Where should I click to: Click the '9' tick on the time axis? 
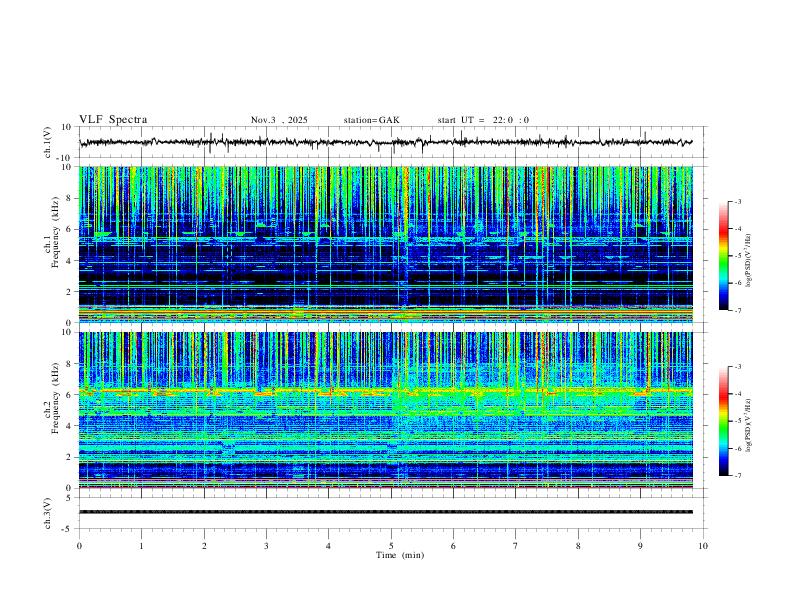pyautogui.click(x=640, y=546)
